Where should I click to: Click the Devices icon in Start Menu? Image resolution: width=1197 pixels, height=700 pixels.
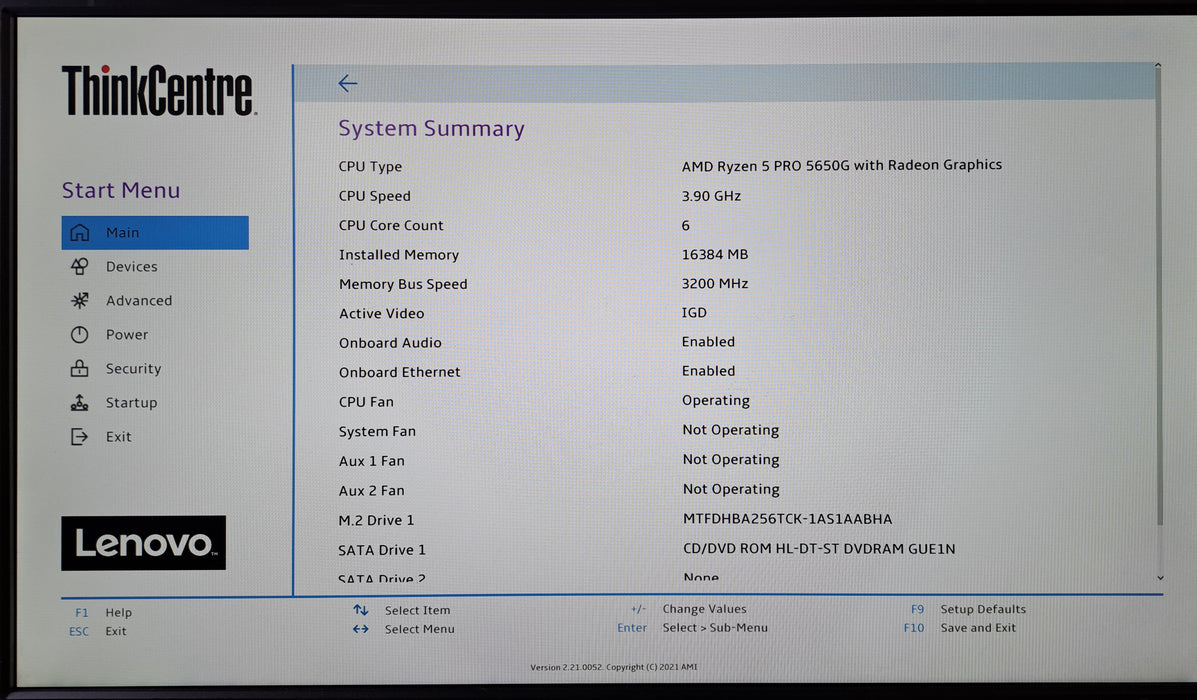pos(79,266)
